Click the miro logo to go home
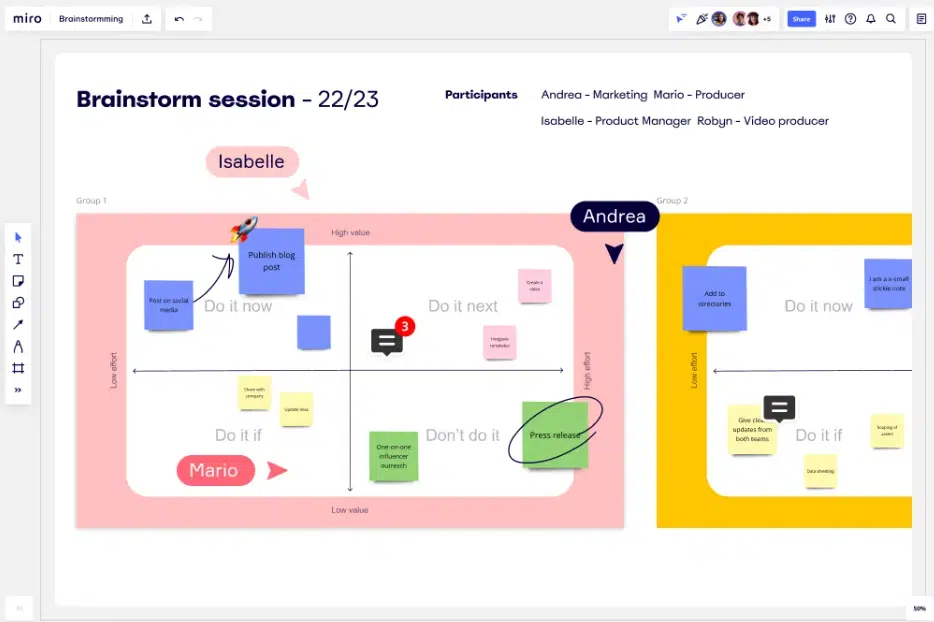 tap(27, 19)
